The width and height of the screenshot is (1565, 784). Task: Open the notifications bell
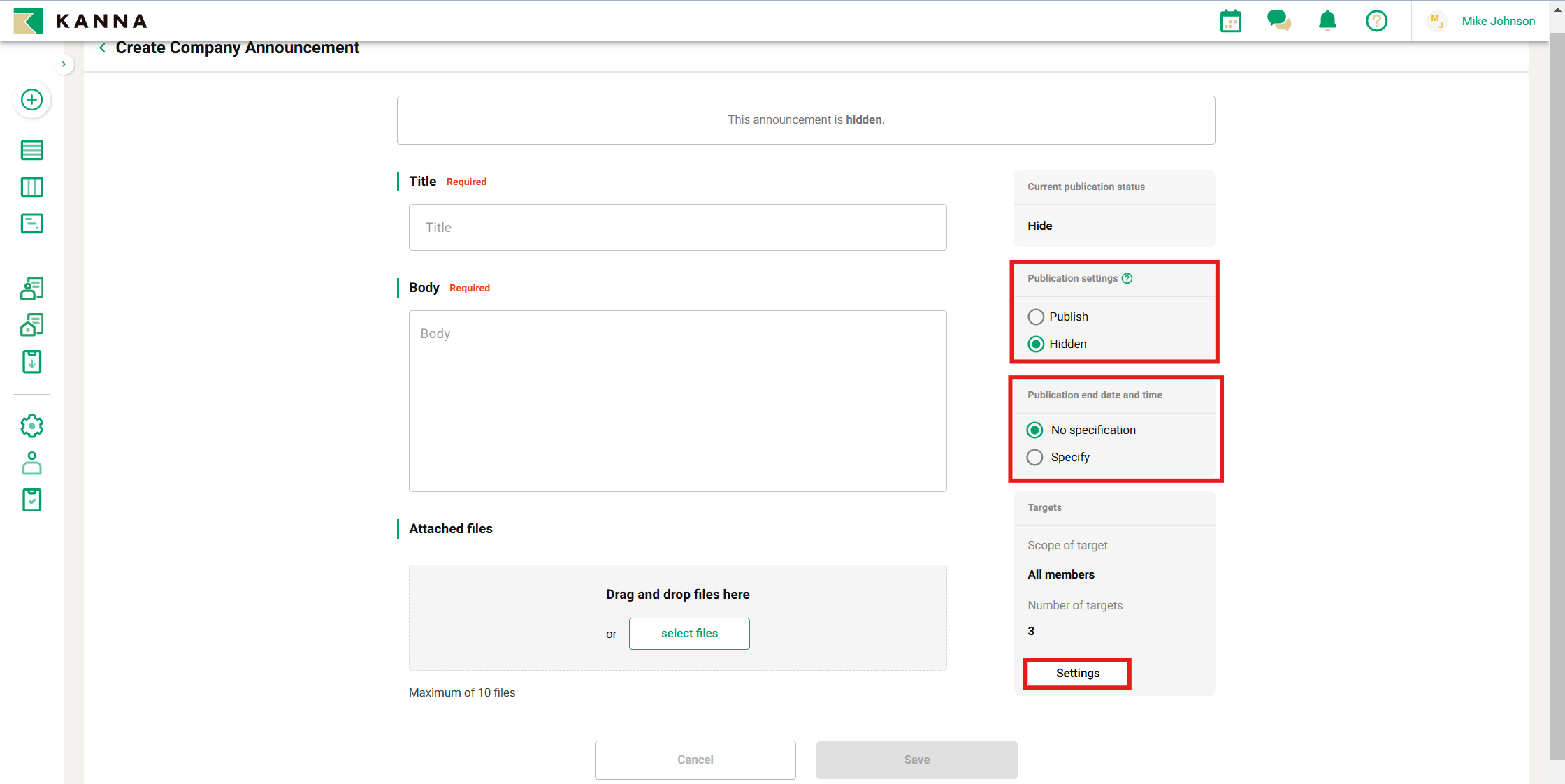click(1327, 21)
